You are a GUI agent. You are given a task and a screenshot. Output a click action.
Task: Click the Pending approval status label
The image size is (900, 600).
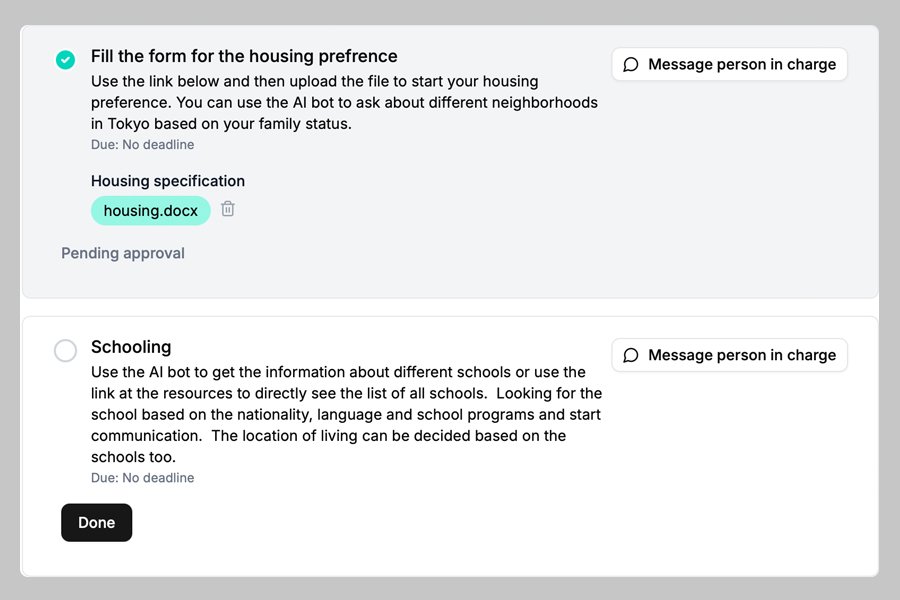(123, 253)
